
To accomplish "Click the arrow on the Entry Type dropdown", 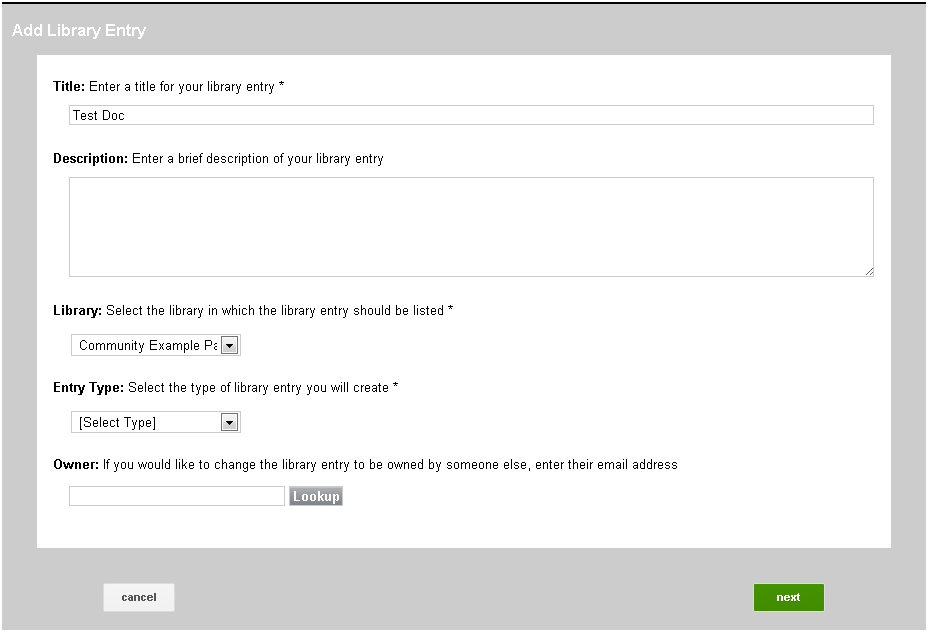I will click(229, 422).
